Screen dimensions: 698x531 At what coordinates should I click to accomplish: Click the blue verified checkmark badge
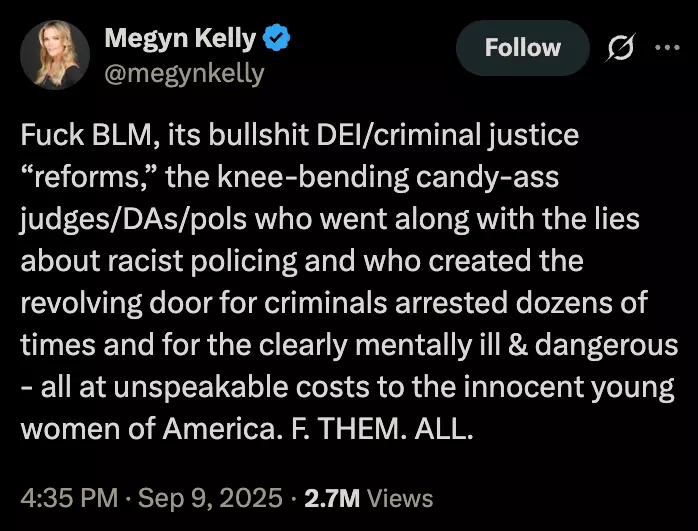tap(276, 38)
